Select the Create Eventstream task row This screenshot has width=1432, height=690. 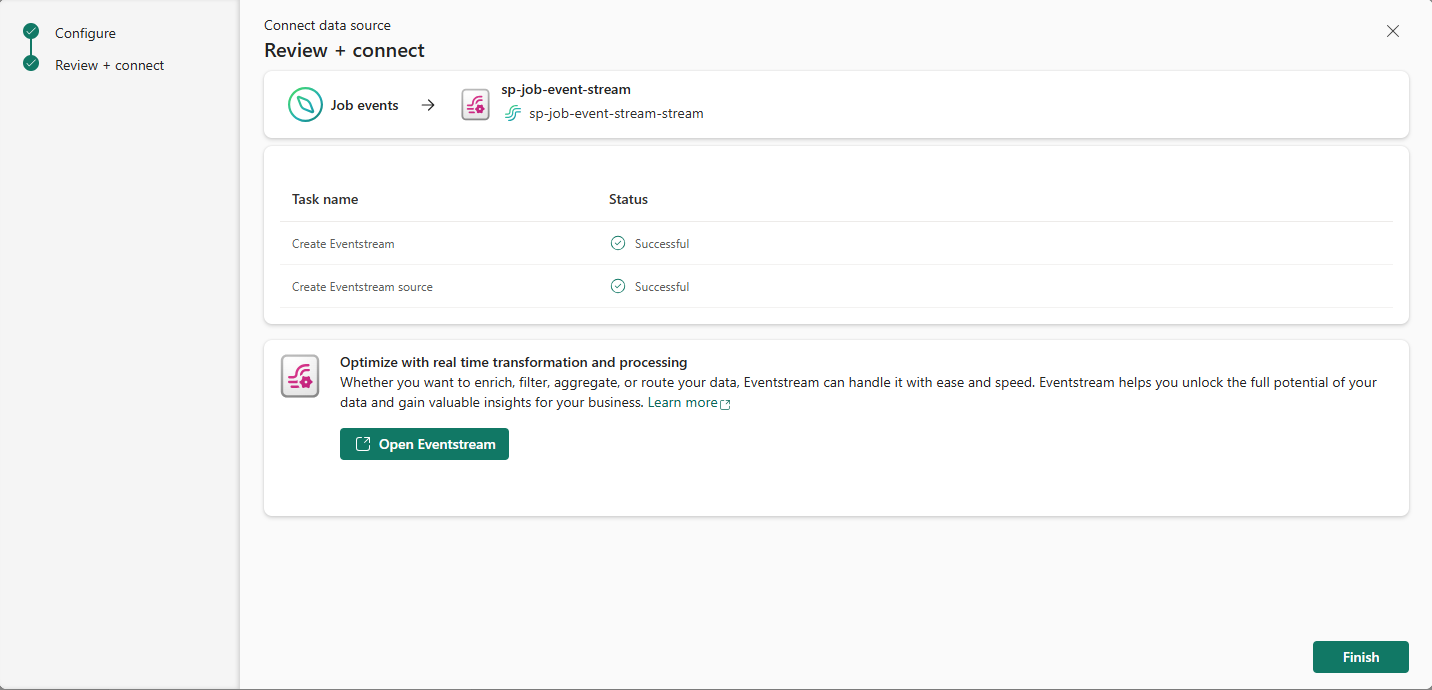coord(343,243)
